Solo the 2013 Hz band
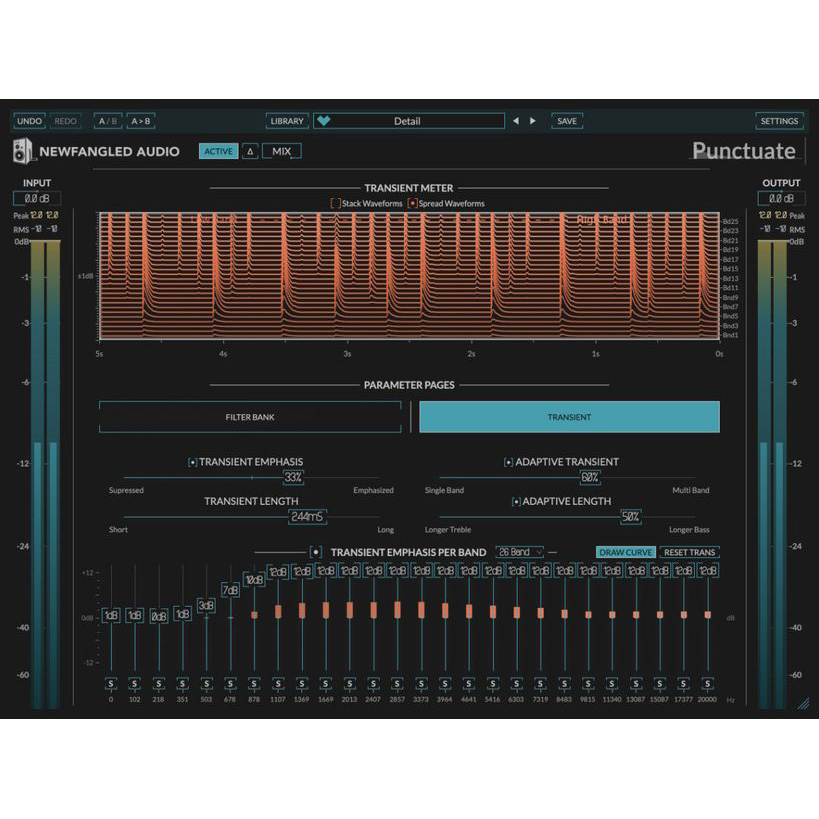The height and width of the screenshot is (819, 819). point(349,684)
